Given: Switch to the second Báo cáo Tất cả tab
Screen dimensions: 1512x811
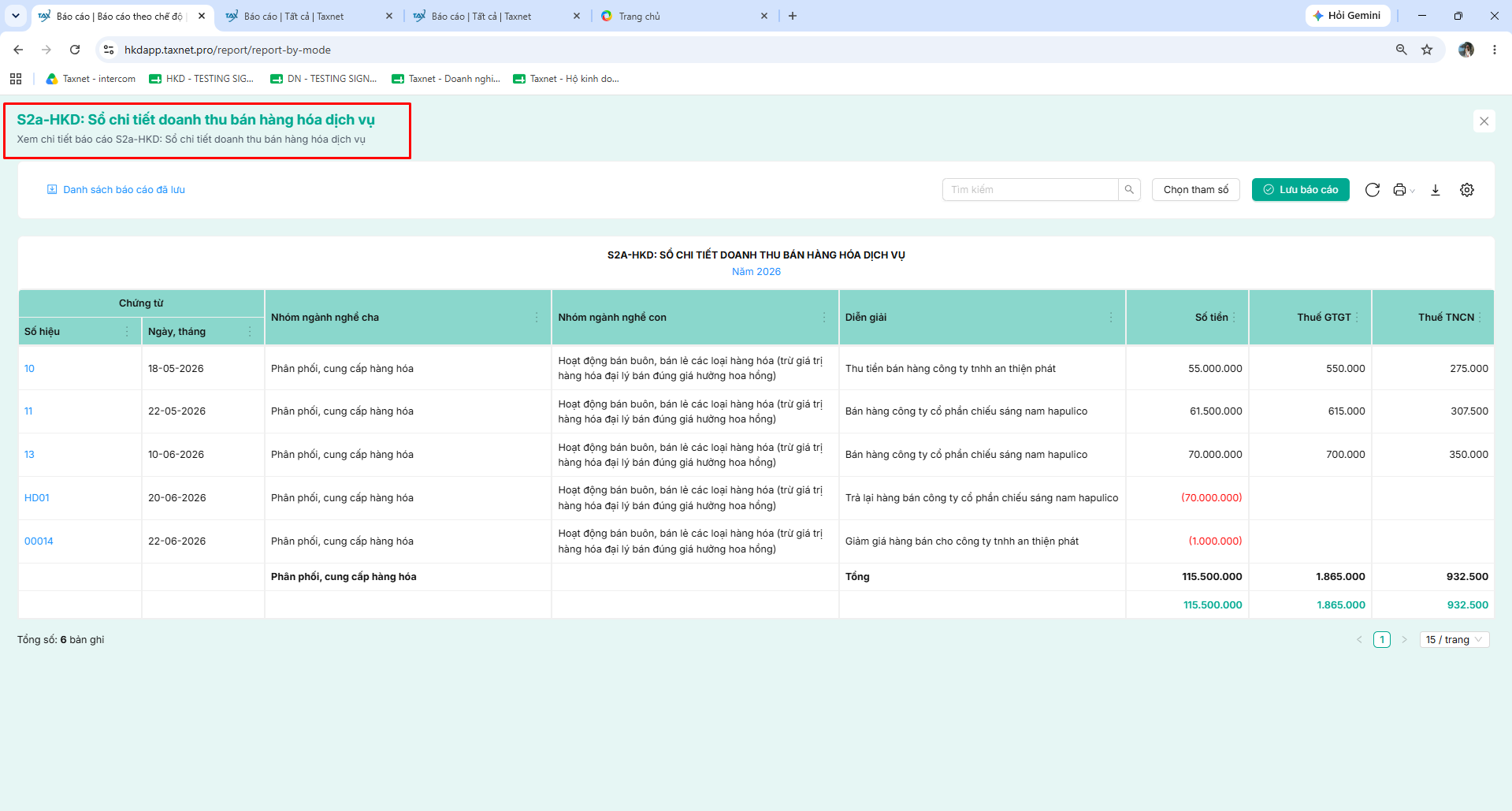Looking at the screenshot, I should click(x=496, y=16).
